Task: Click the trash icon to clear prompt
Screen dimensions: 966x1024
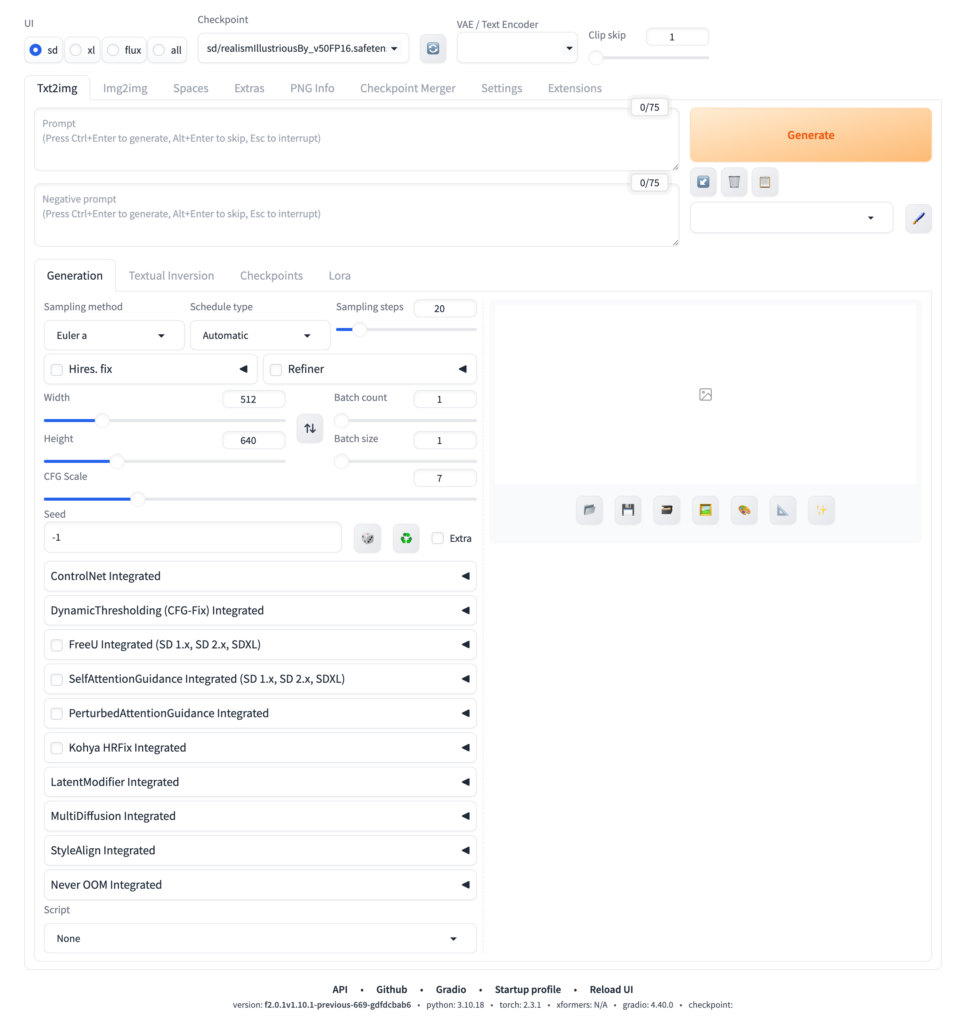Action: click(x=734, y=182)
